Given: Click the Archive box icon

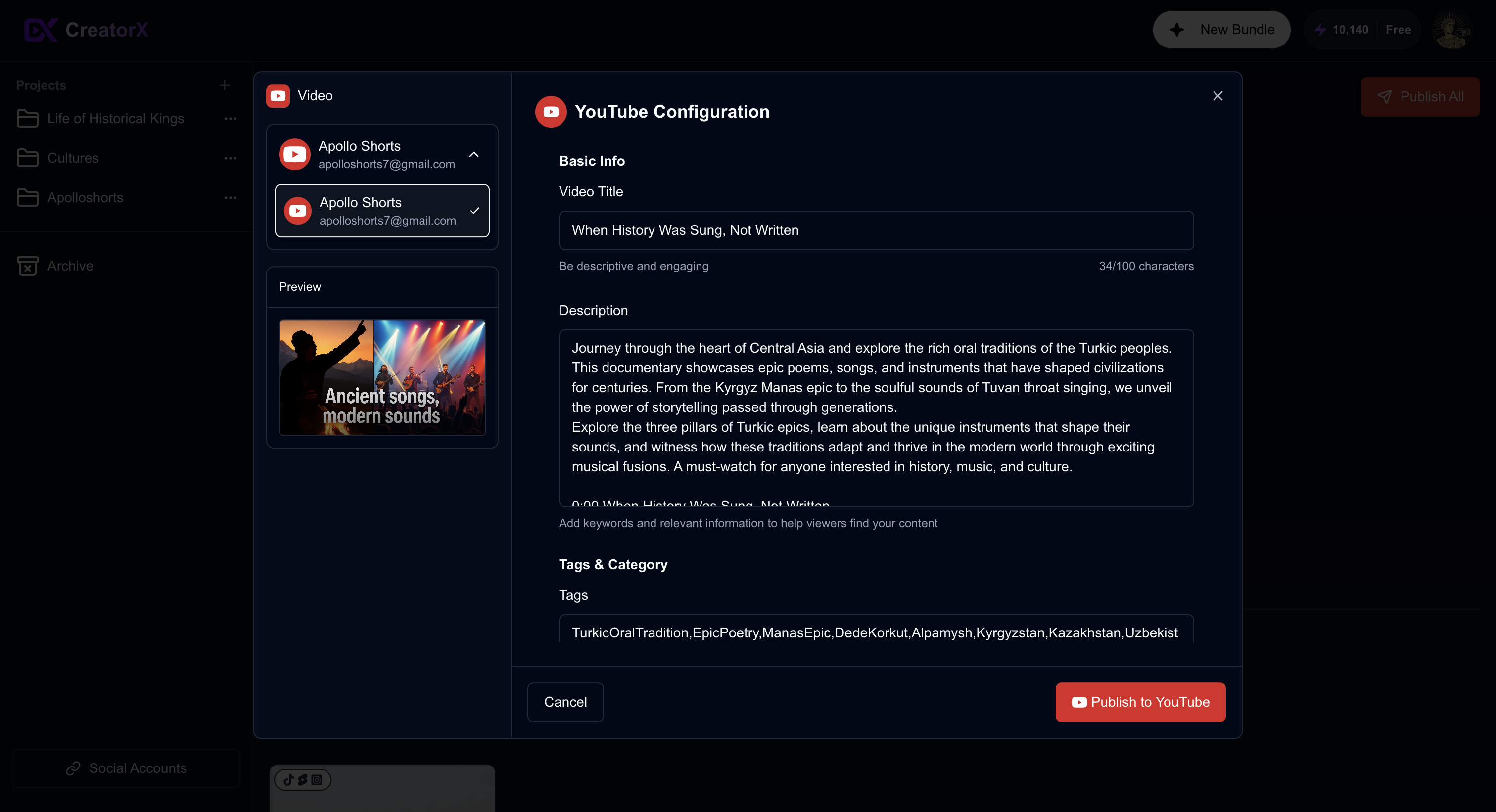Looking at the screenshot, I should click(27, 266).
